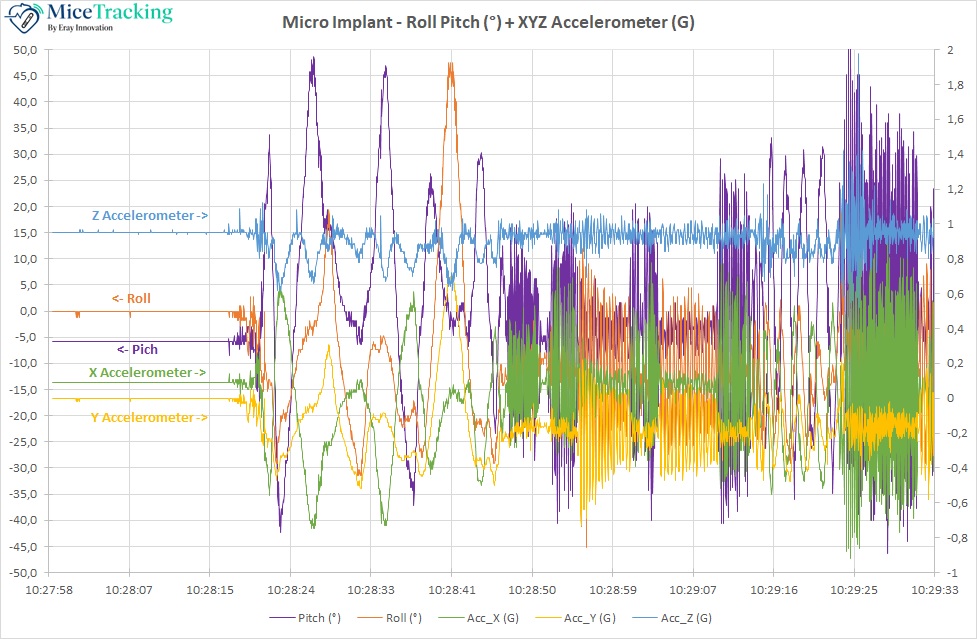Select the chart title text
The height and width of the screenshot is (639, 977).
pos(488,22)
